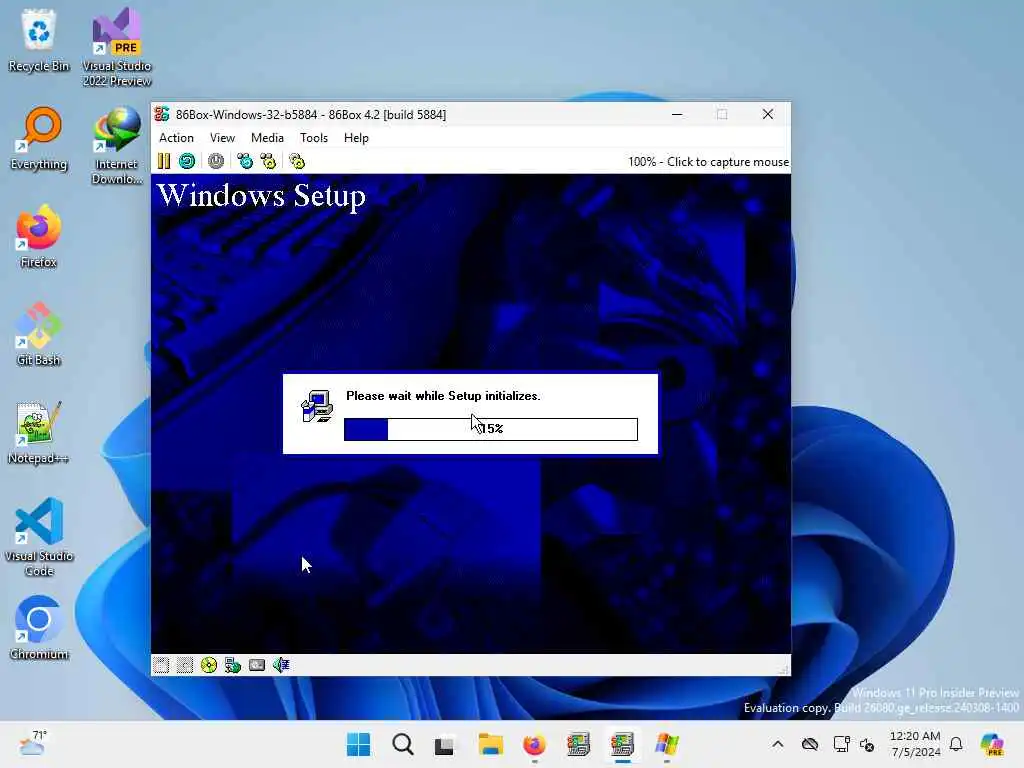This screenshot has width=1024, height=768.
Task: Click second floppy drive icon in status bar
Action: click(x=185, y=665)
